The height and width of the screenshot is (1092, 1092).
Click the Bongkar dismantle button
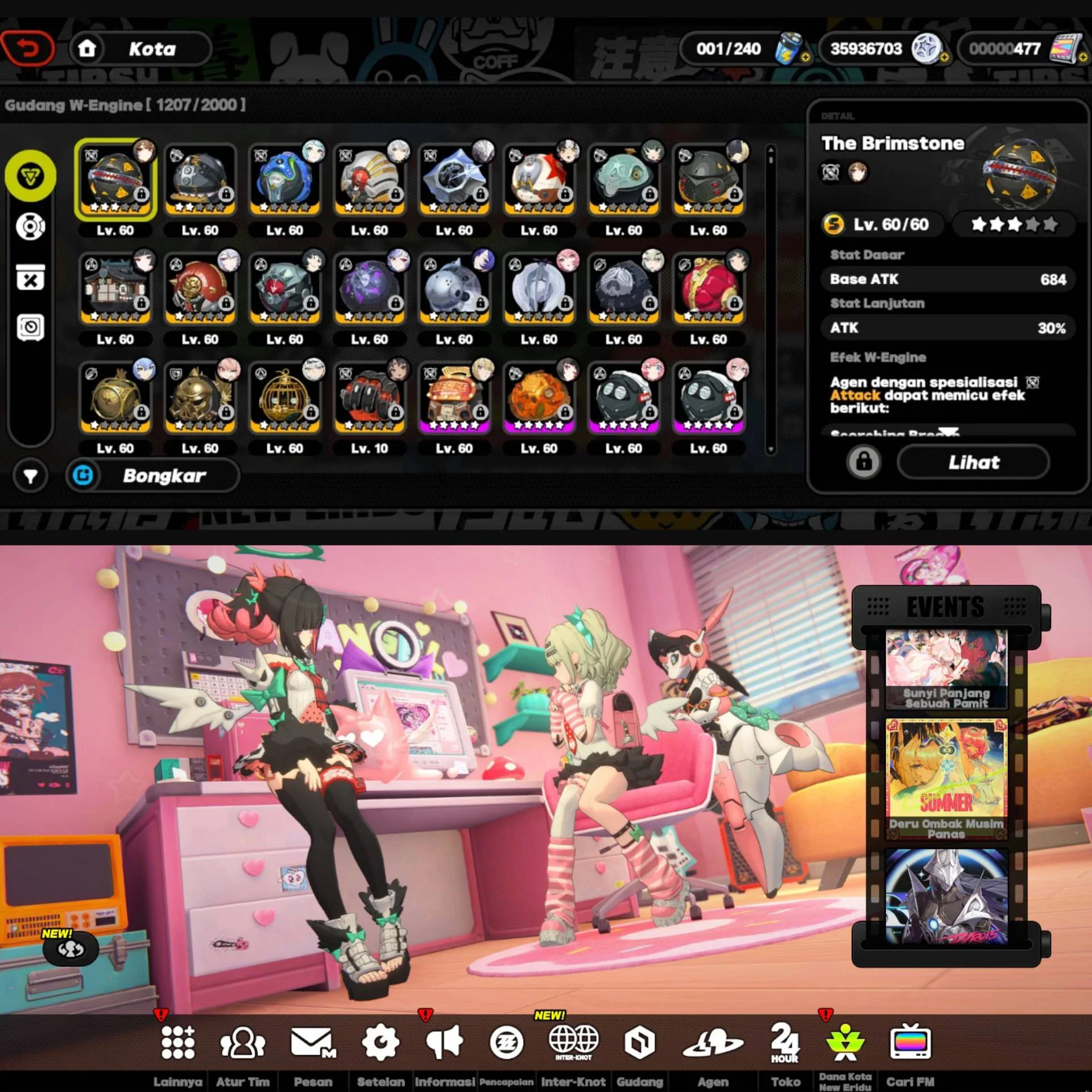(x=152, y=475)
